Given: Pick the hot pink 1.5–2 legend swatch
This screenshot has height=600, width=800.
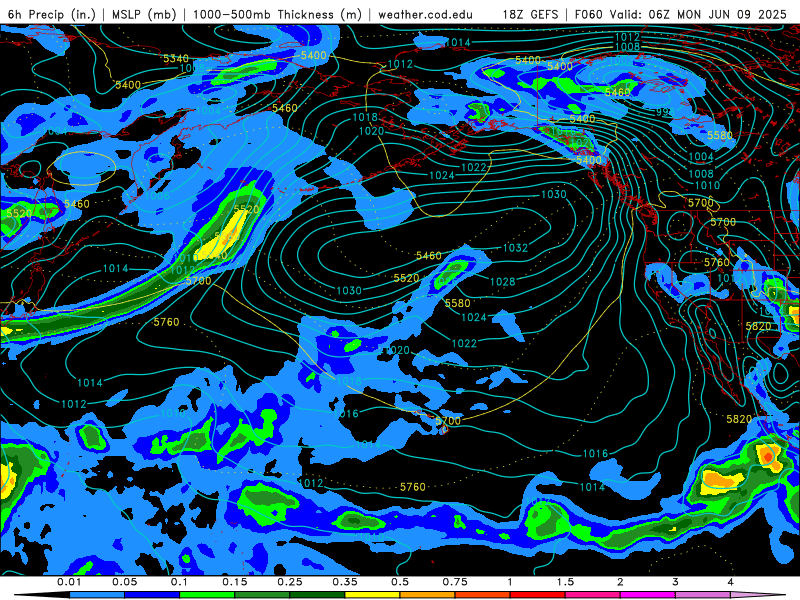Looking at the screenshot, I should pos(593,595).
